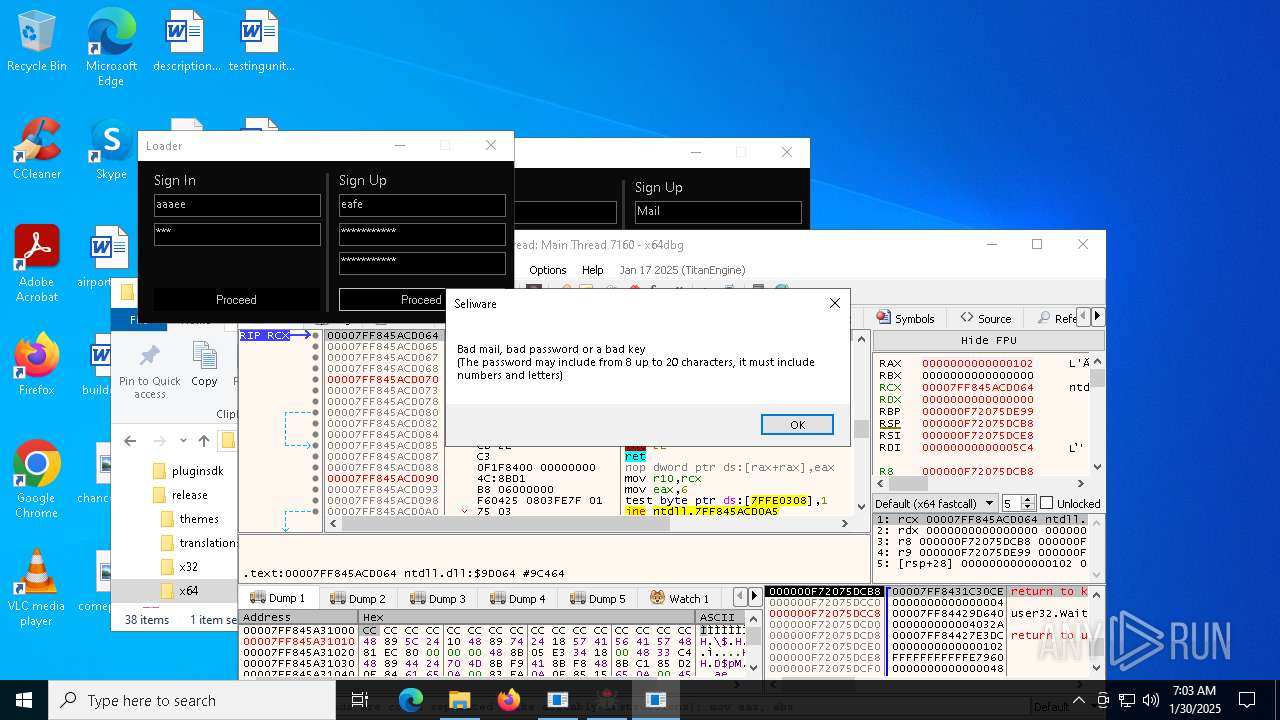Click the Windows Start button
1280x720 pixels.
click(x=24, y=700)
